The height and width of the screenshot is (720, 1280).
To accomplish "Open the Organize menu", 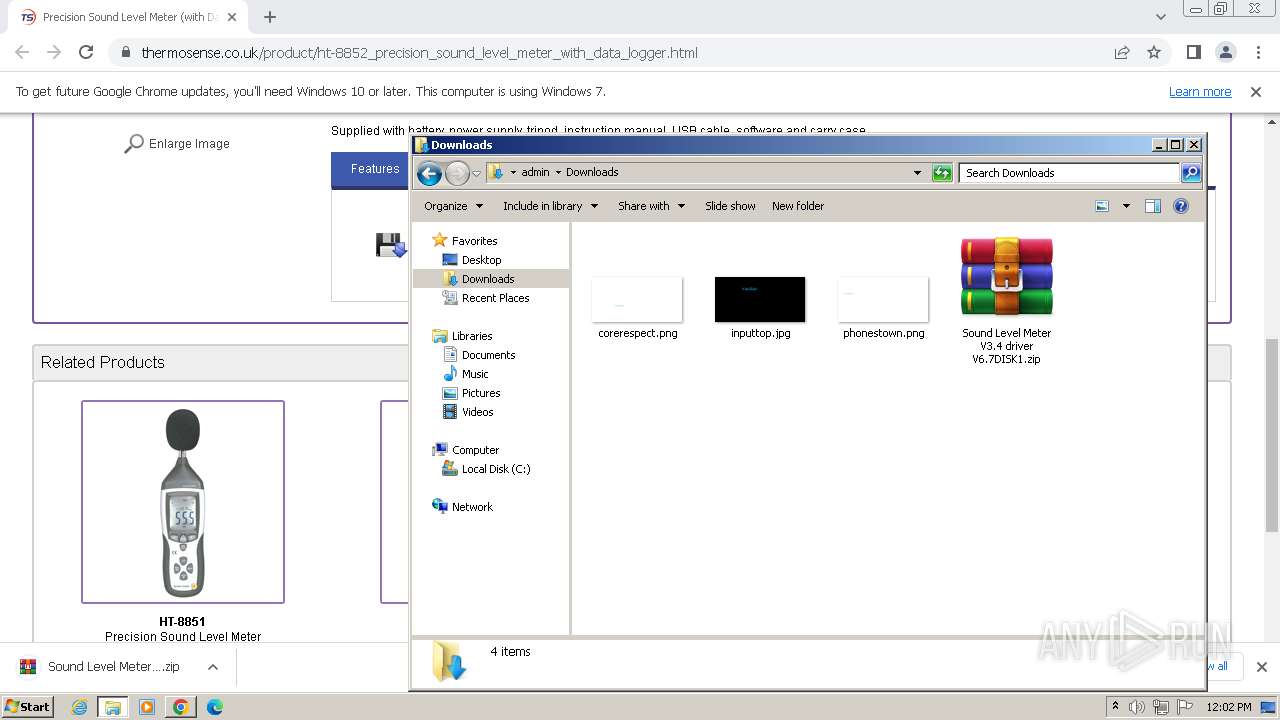I will click(x=453, y=206).
